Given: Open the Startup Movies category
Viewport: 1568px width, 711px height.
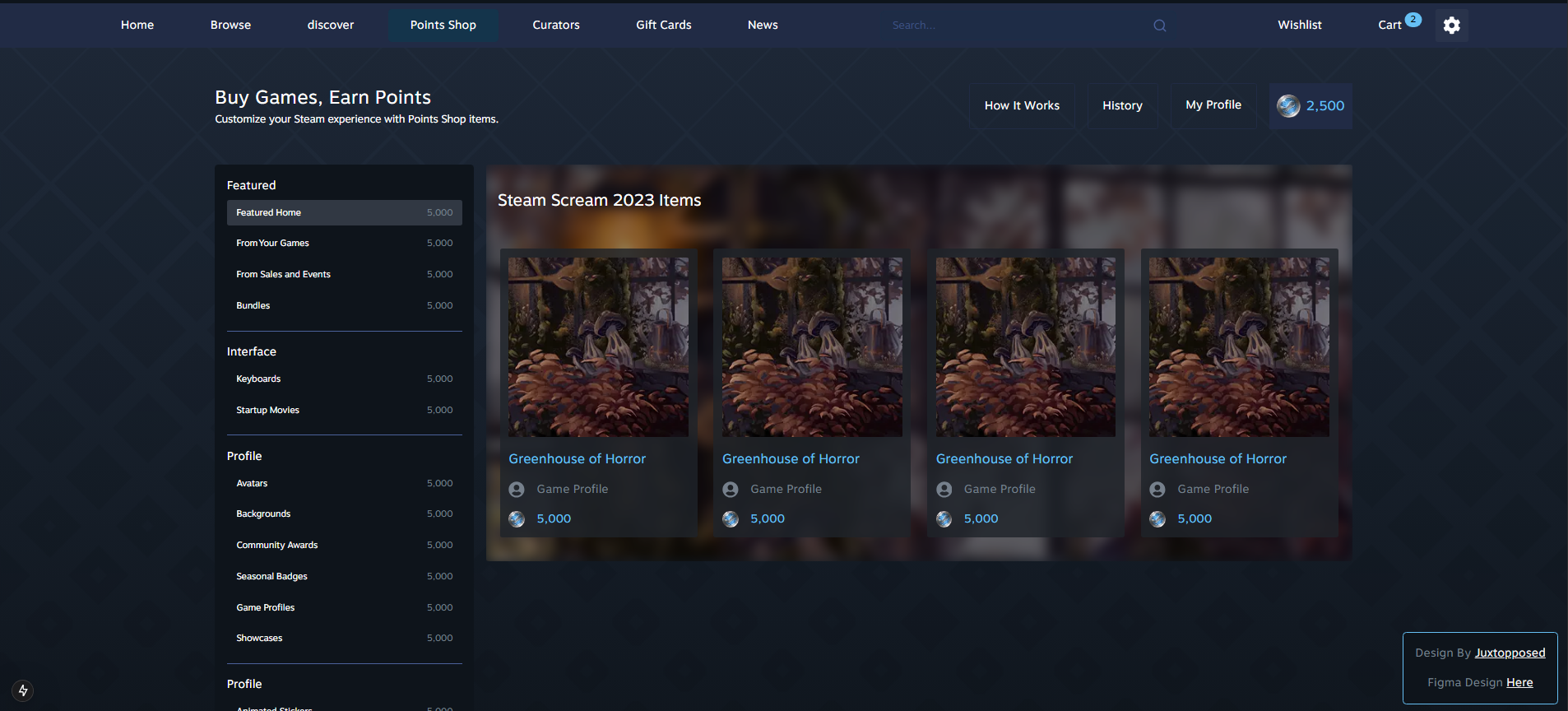Looking at the screenshot, I should [344, 411].
